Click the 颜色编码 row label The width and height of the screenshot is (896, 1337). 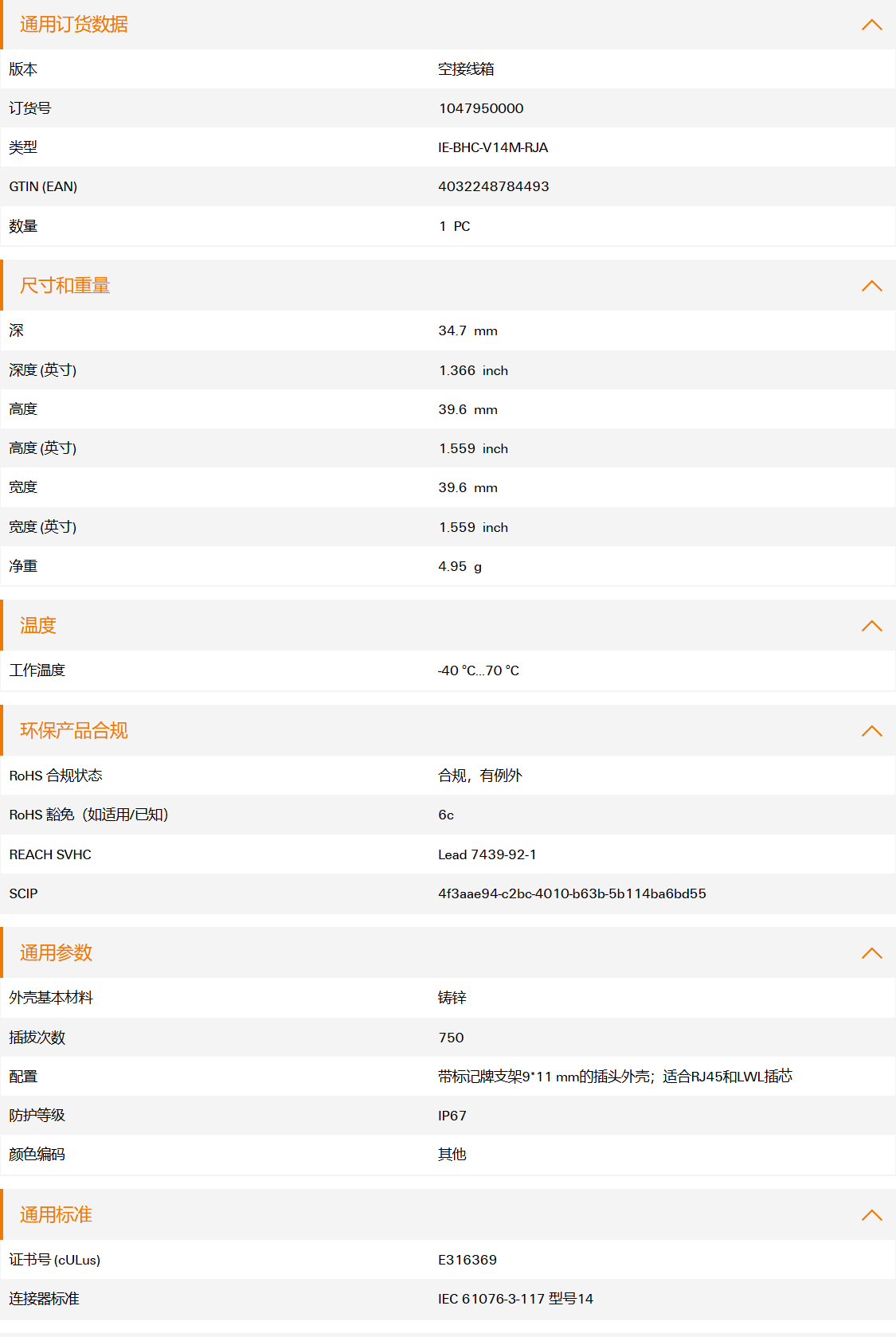[37, 1155]
